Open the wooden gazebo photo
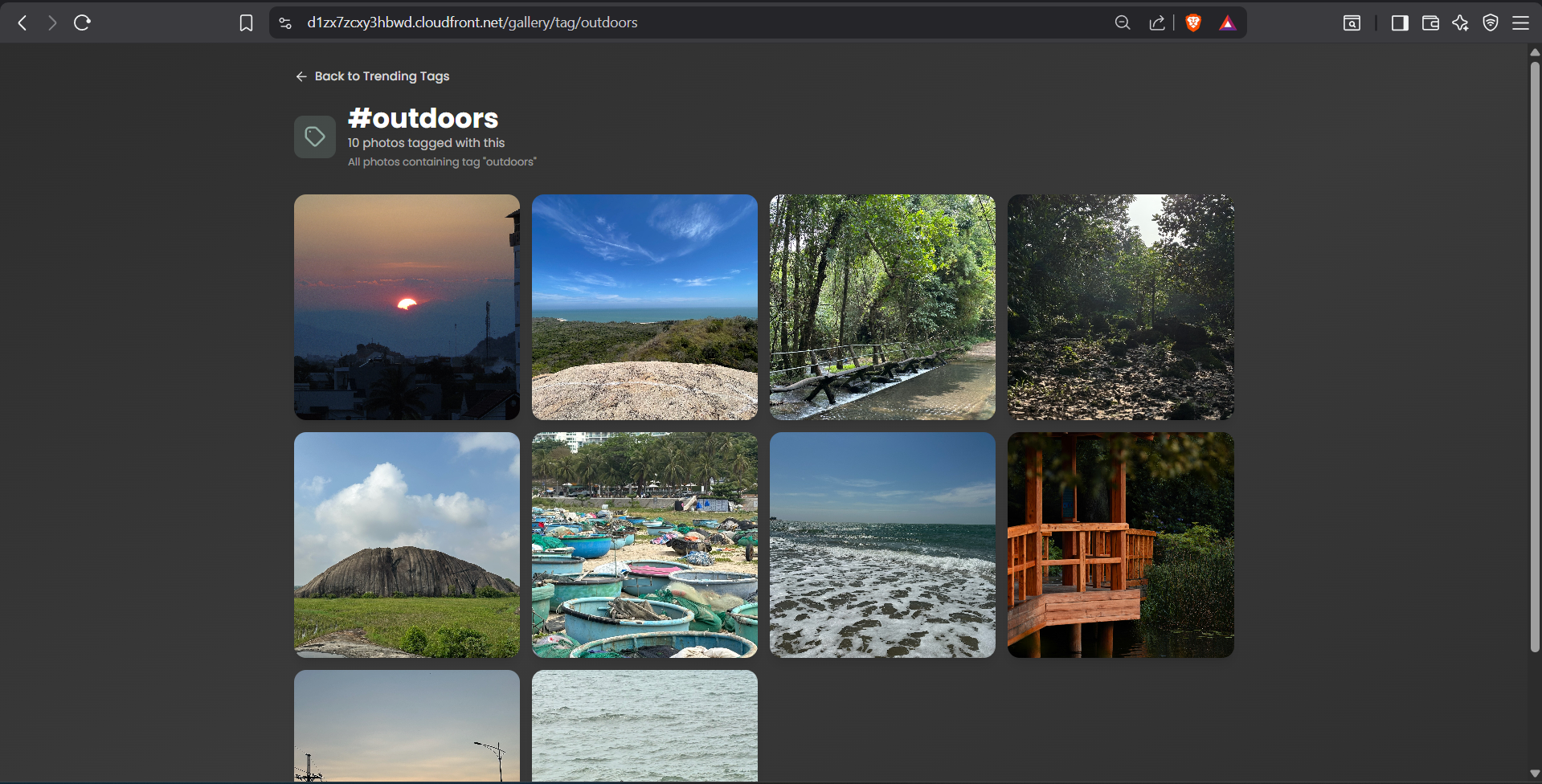The image size is (1542, 784). (1119, 544)
